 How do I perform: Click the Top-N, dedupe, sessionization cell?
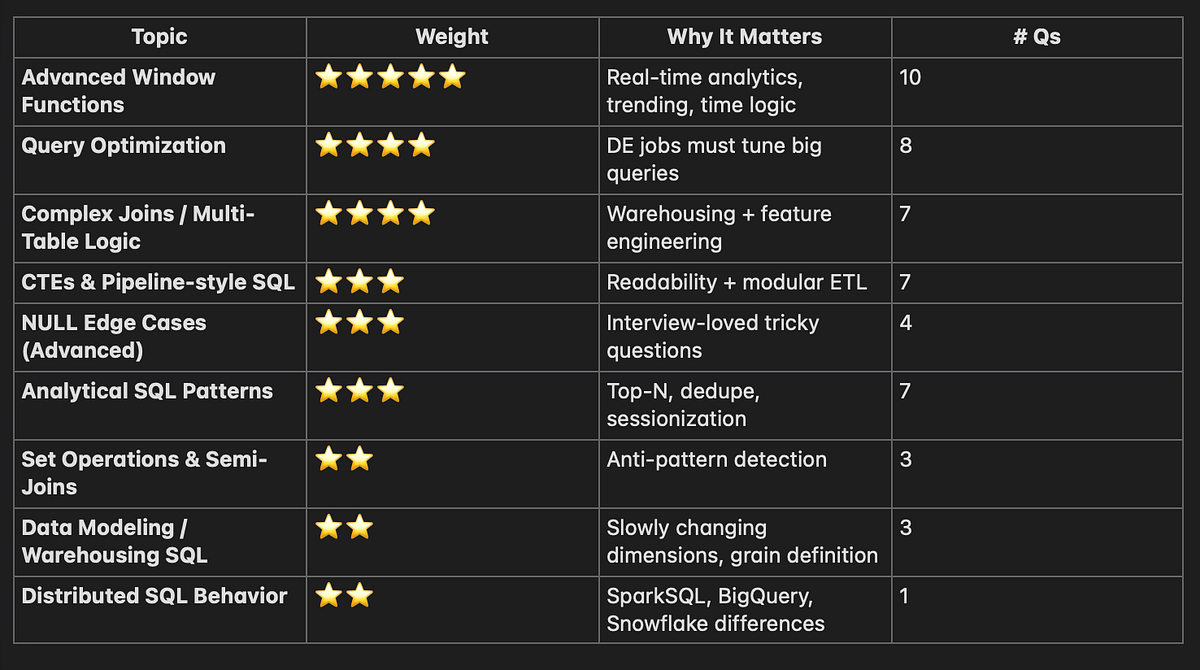745,405
